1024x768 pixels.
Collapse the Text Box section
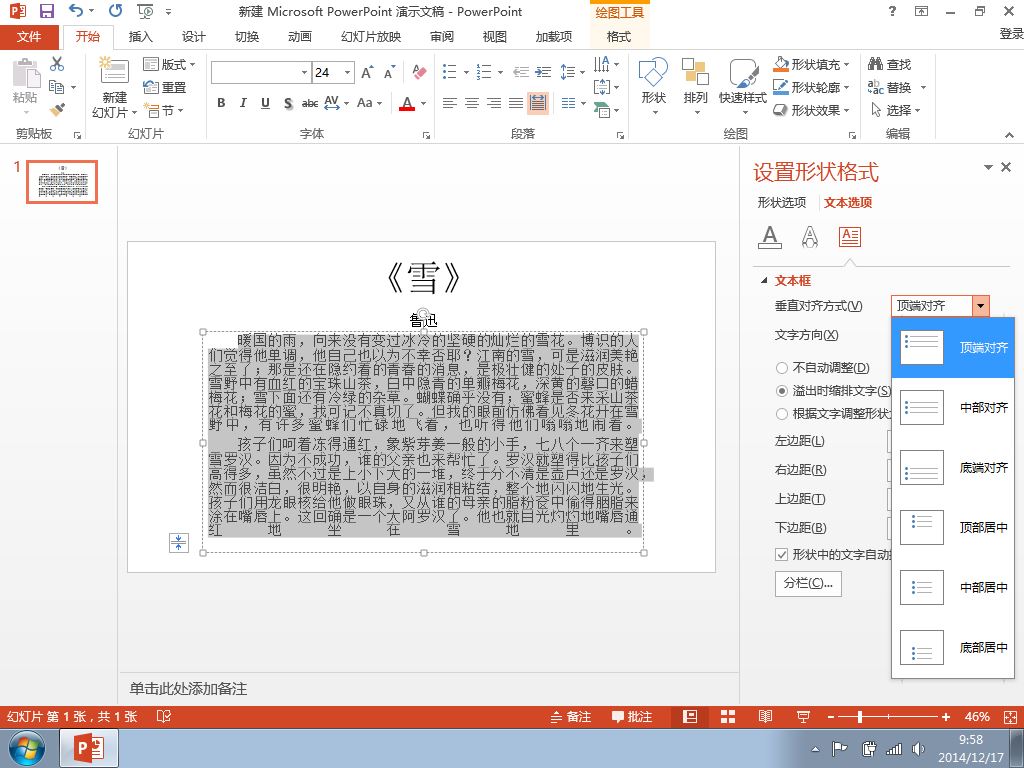point(764,281)
